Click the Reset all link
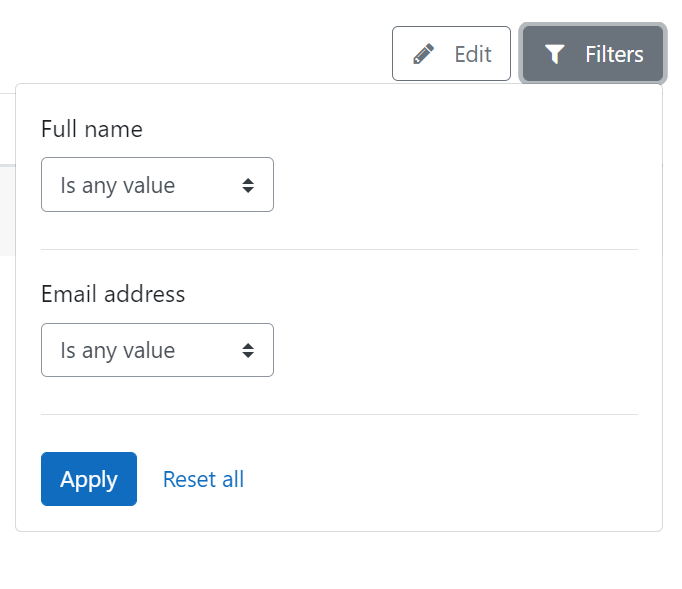 tap(203, 479)
